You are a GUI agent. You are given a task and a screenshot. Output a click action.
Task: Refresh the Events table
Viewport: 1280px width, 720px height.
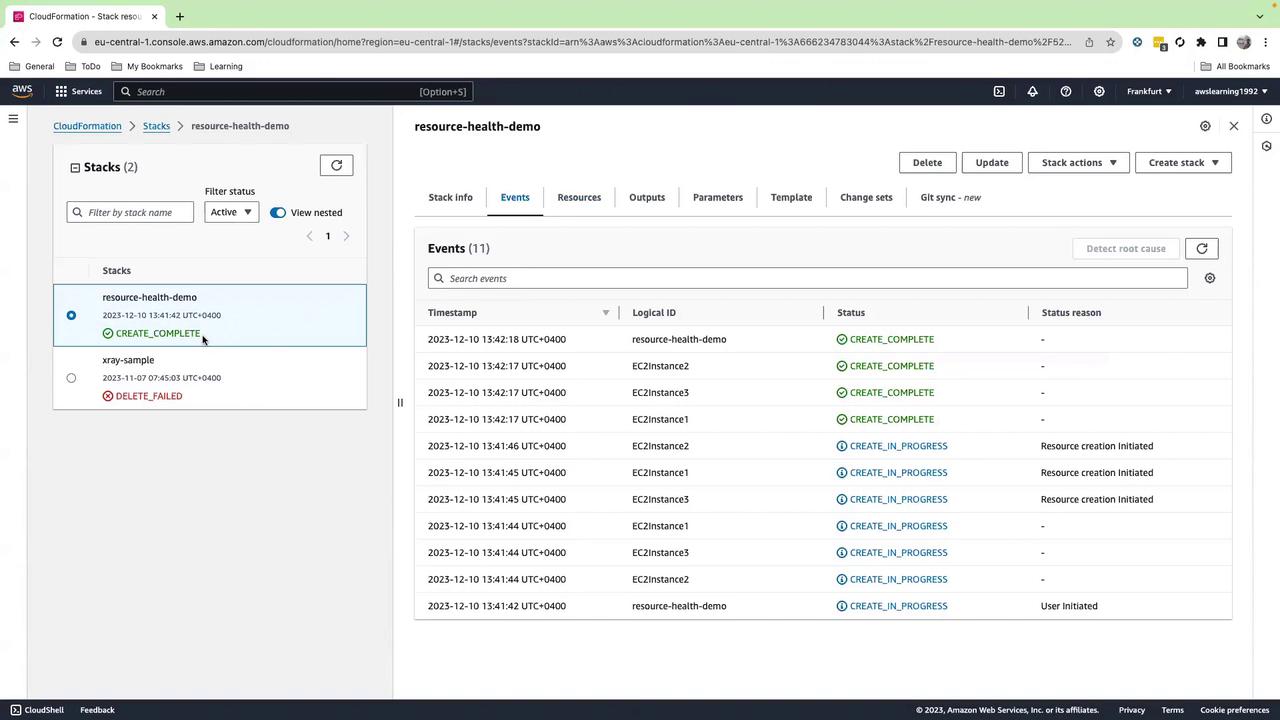tap(1202, 249)
